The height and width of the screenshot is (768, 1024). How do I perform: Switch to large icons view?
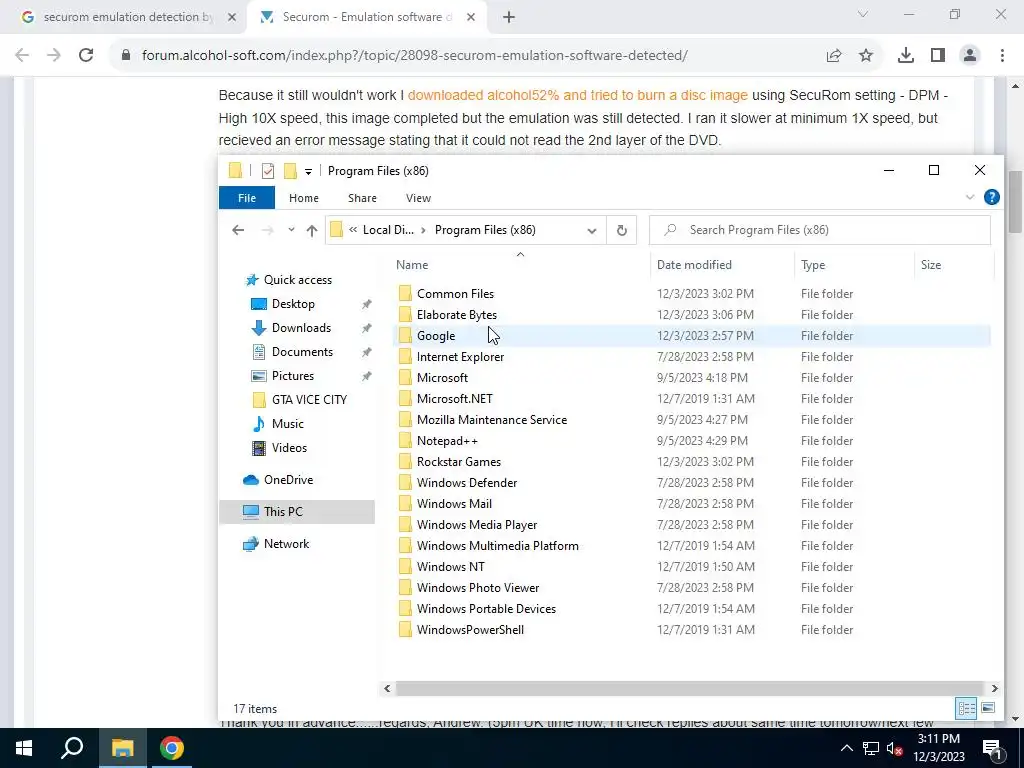point(988,708)
